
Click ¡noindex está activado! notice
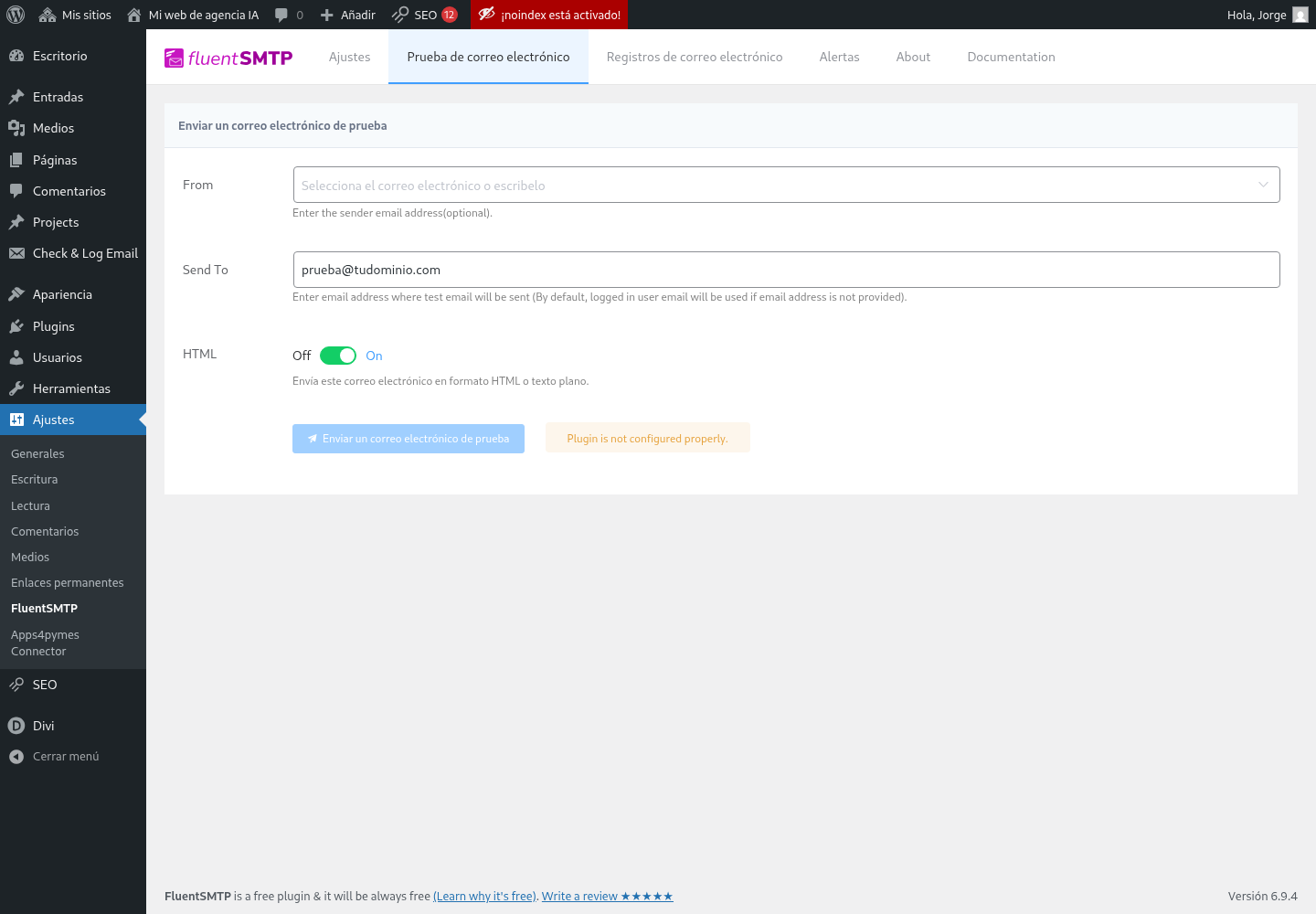pyautogui.click(x=549, y=15)
